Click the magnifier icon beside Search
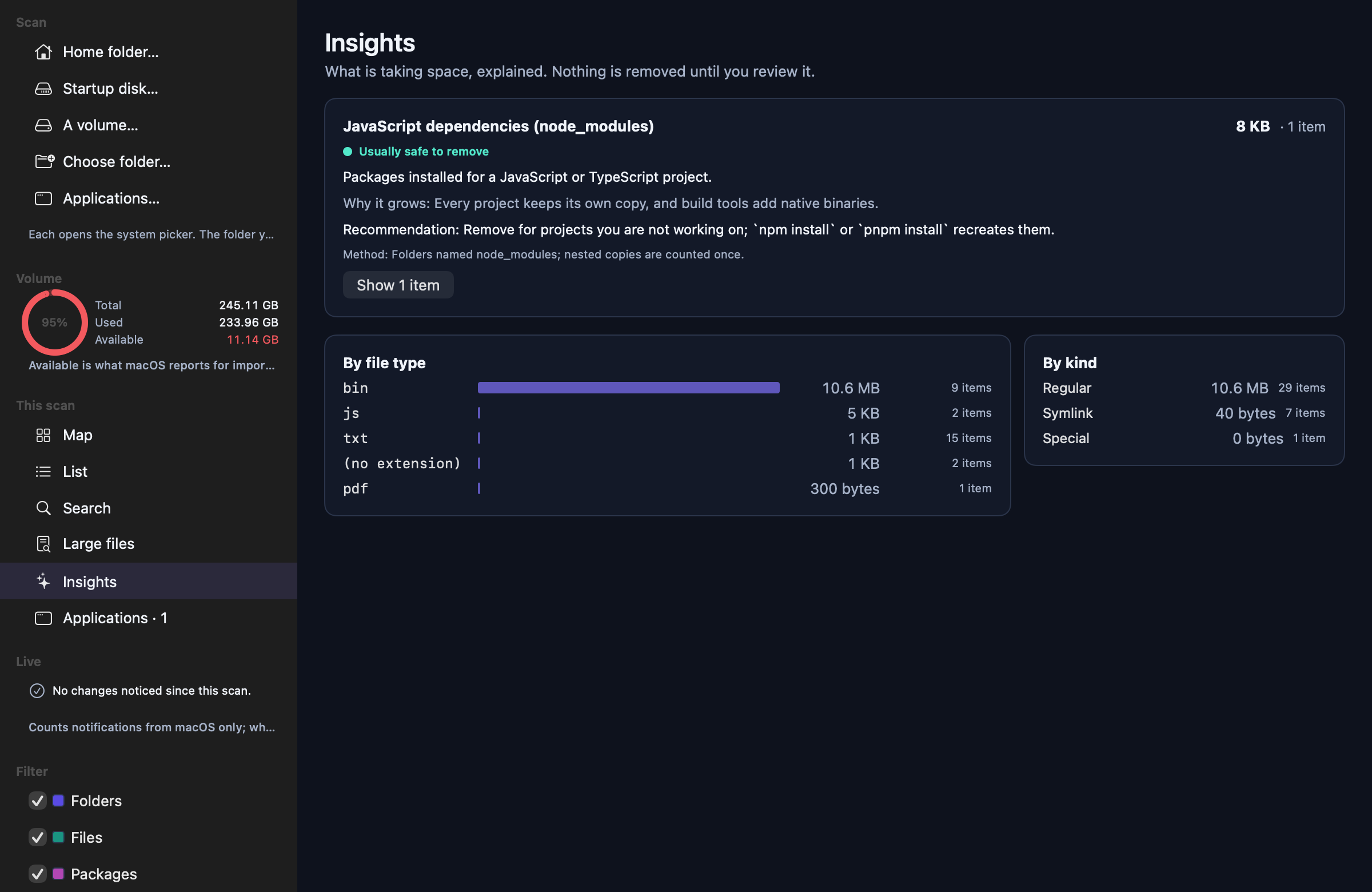Screen dimensions: 1372x892 tap(43, 508)
